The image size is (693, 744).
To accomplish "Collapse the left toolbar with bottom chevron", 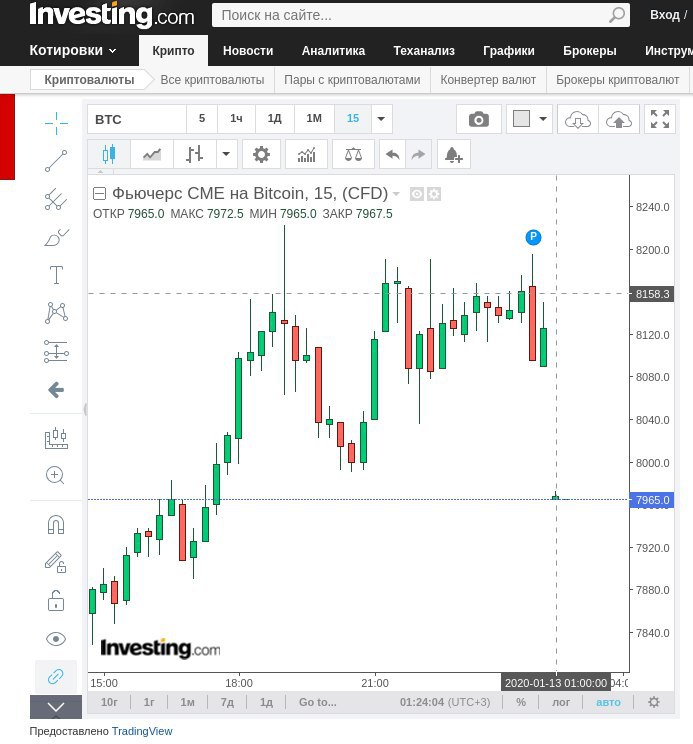I will coord(56,707).
